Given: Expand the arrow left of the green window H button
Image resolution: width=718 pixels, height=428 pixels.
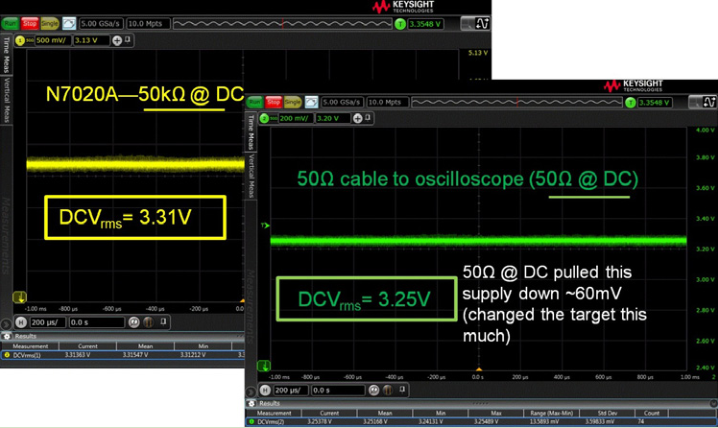Looking at the screenshot, I should point(250,392).
